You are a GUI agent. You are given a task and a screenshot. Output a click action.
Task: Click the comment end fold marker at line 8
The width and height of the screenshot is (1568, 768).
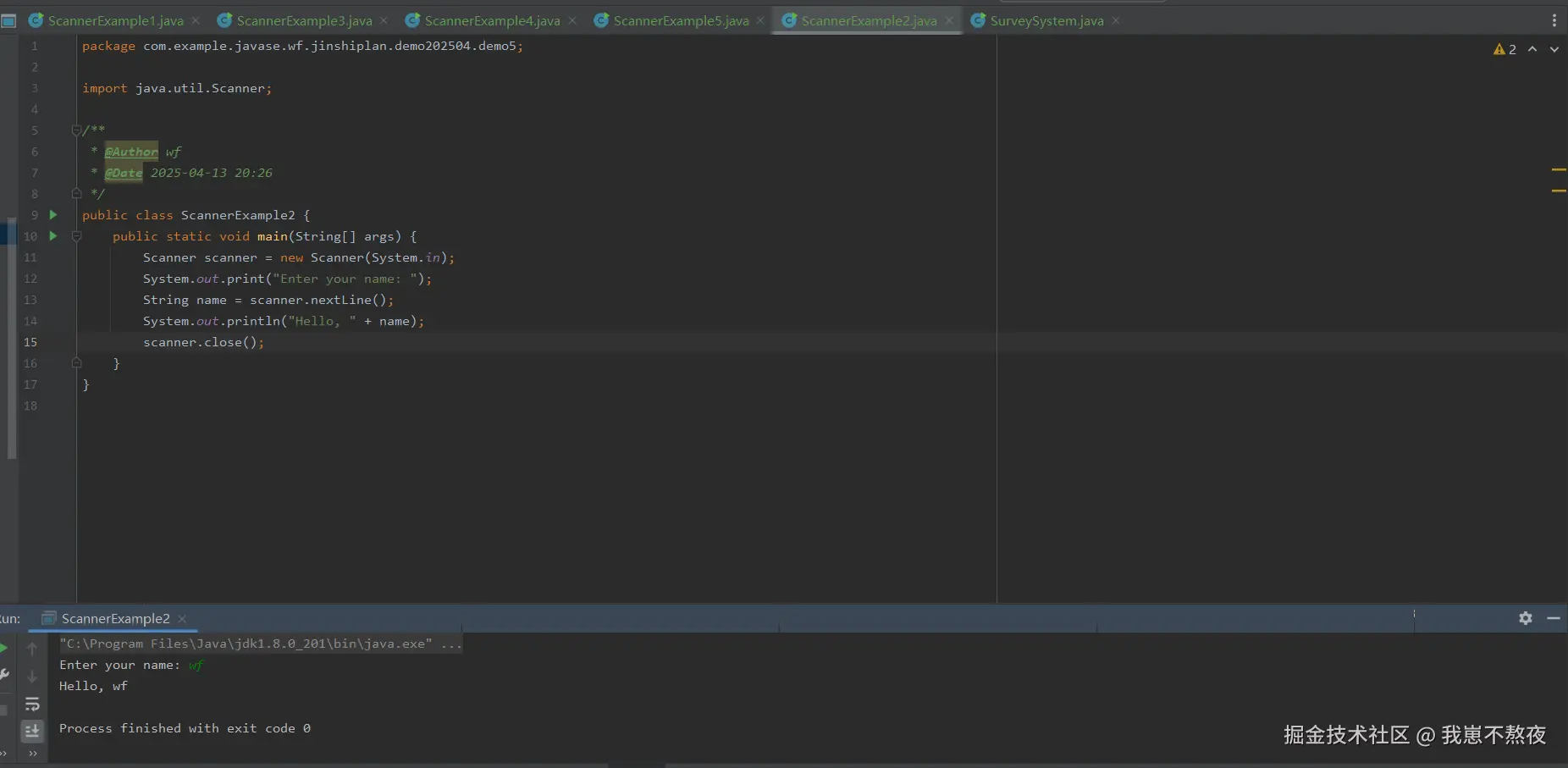(76, 193)
